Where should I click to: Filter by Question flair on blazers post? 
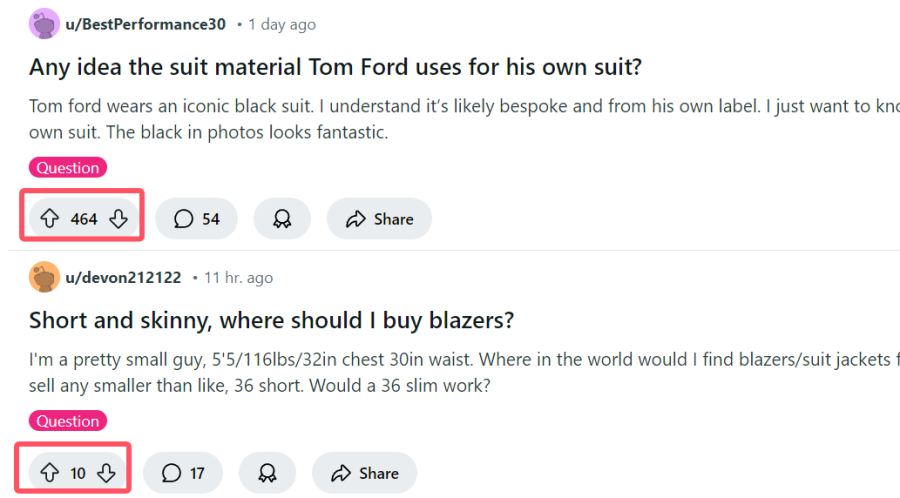(68, 421)
